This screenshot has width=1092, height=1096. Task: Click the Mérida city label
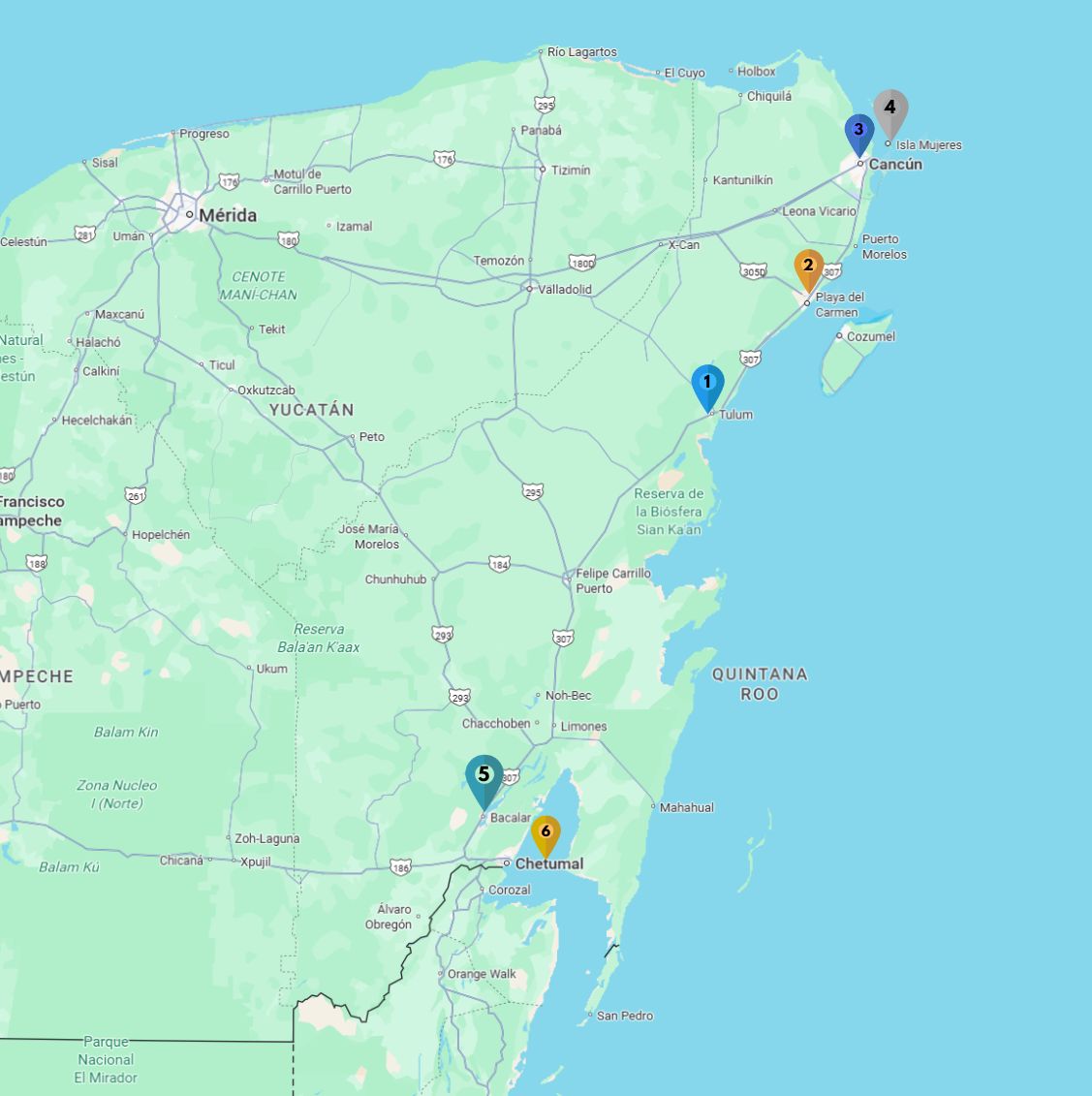[228, 215]
